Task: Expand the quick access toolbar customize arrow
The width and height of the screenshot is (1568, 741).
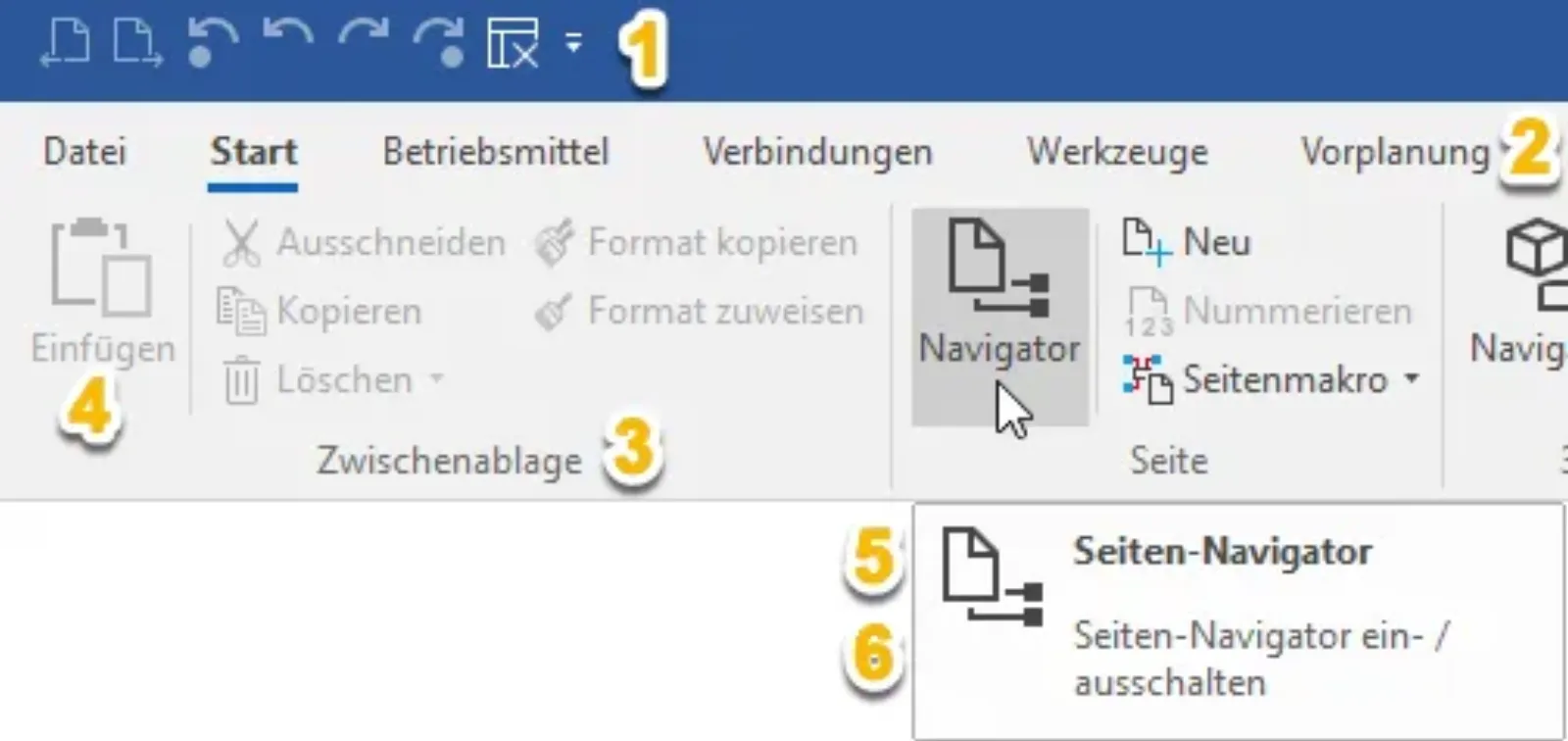Action: tap(573, 43)
